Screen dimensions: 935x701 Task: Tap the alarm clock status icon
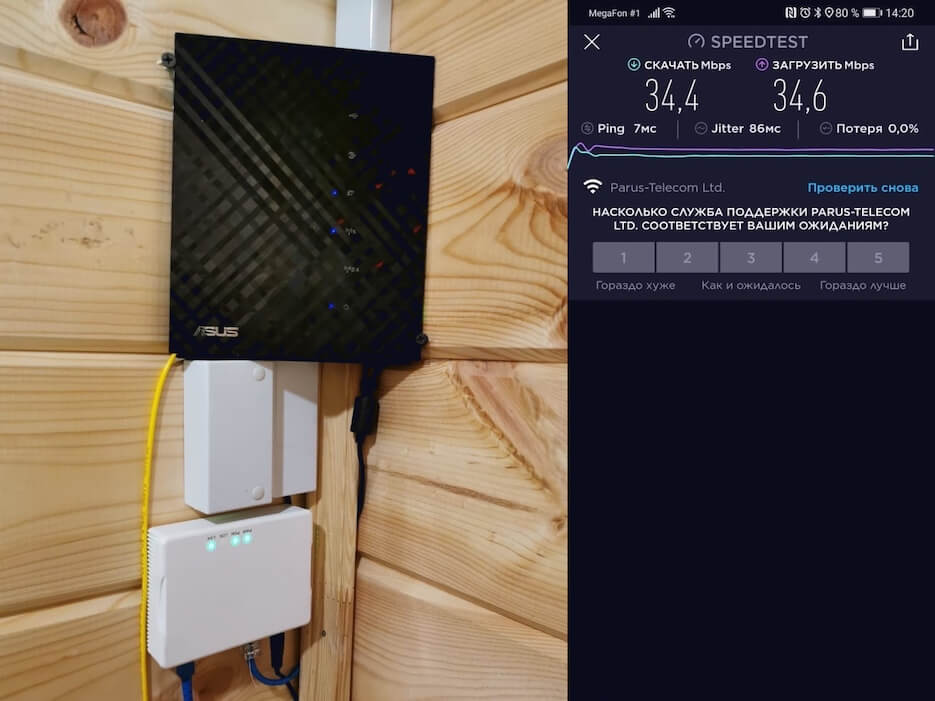[805, 13]
